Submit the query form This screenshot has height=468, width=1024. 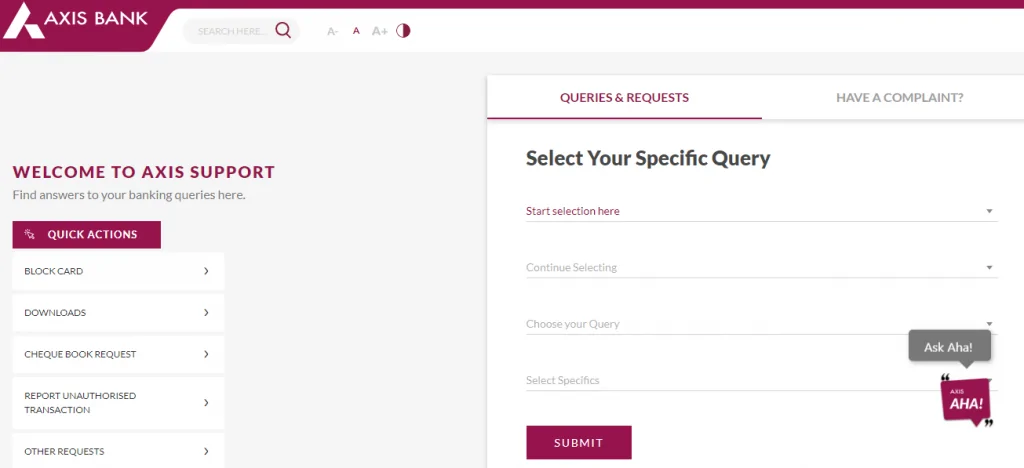coord(579,443)
